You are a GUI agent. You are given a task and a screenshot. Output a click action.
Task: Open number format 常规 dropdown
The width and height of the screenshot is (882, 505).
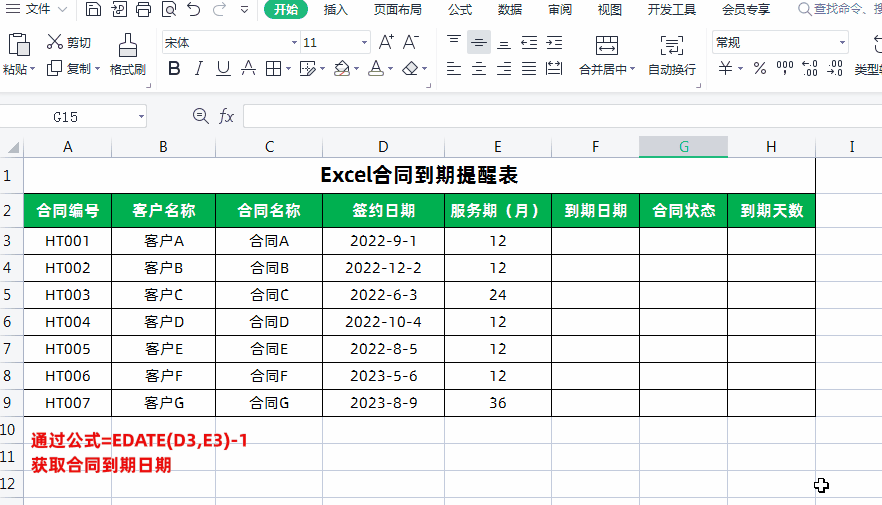click(x=842, y=43)
